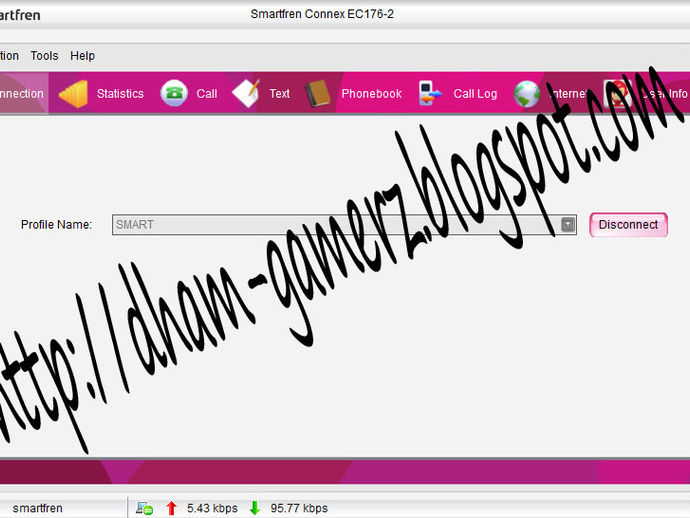Image resolution: width=690 pixels, height=518 pixels.
Task: Click the green download arrow icon
Action: [x=255, y=508]
